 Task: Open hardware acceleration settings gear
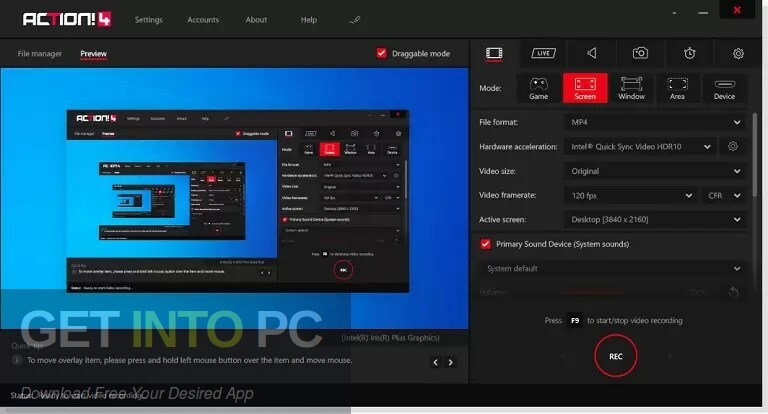coord(733,146)
